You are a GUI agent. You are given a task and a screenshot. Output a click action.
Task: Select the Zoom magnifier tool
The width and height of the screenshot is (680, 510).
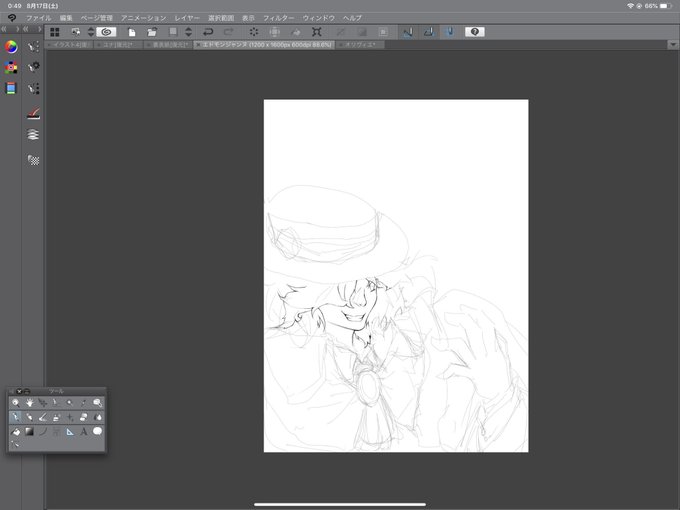(x=16, y=403)
